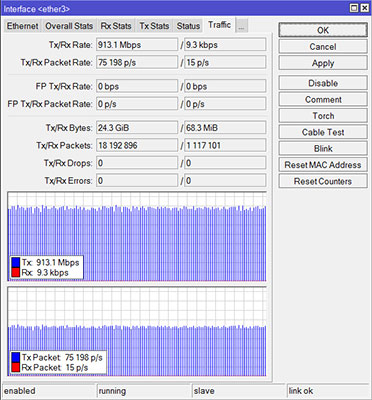372x400 pixels.
Task: Select the Tx Rate field showing 913.1 Mbps
Action: coord(137,45)
